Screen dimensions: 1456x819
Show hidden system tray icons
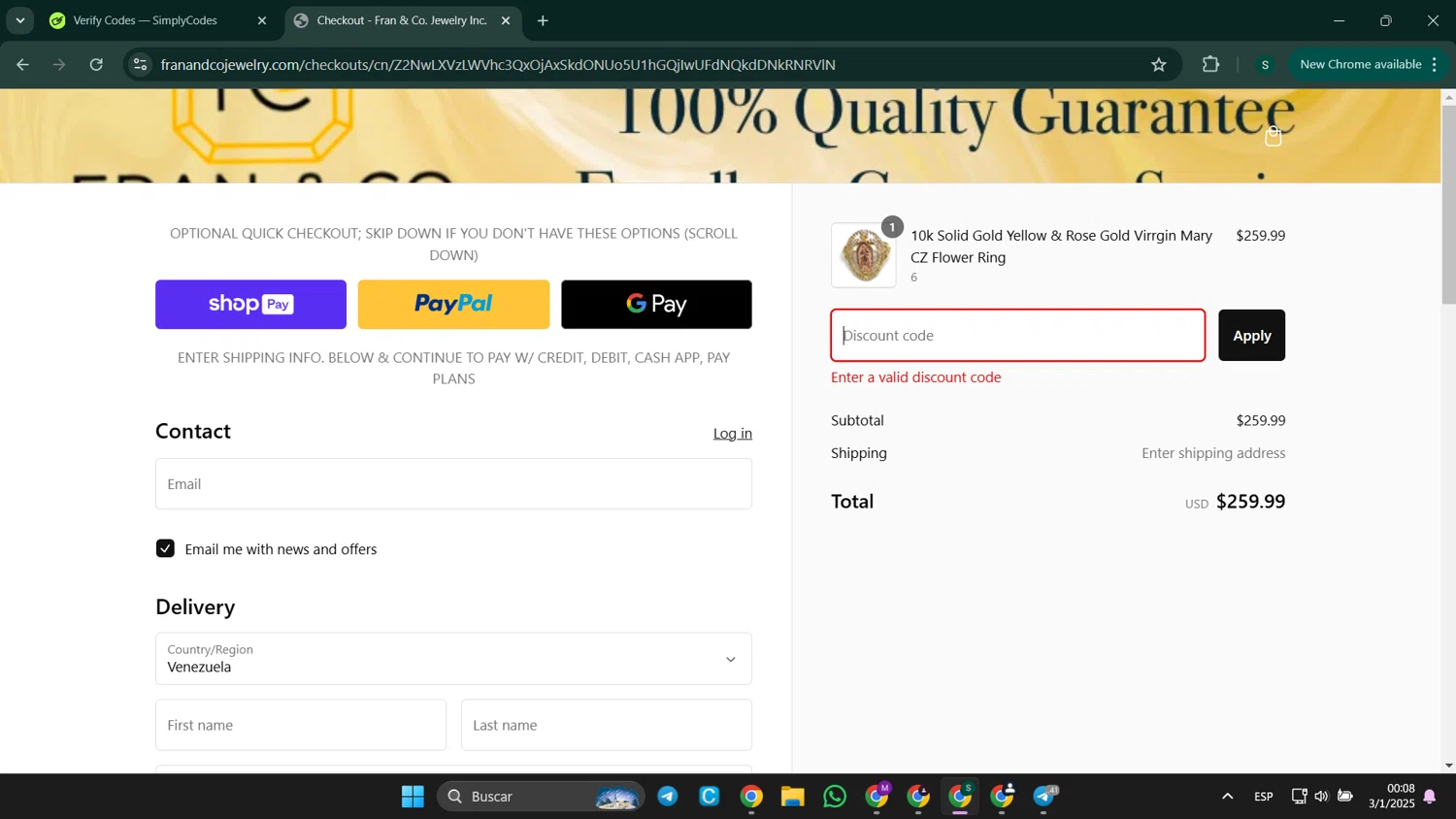(x=1228, y=797)
